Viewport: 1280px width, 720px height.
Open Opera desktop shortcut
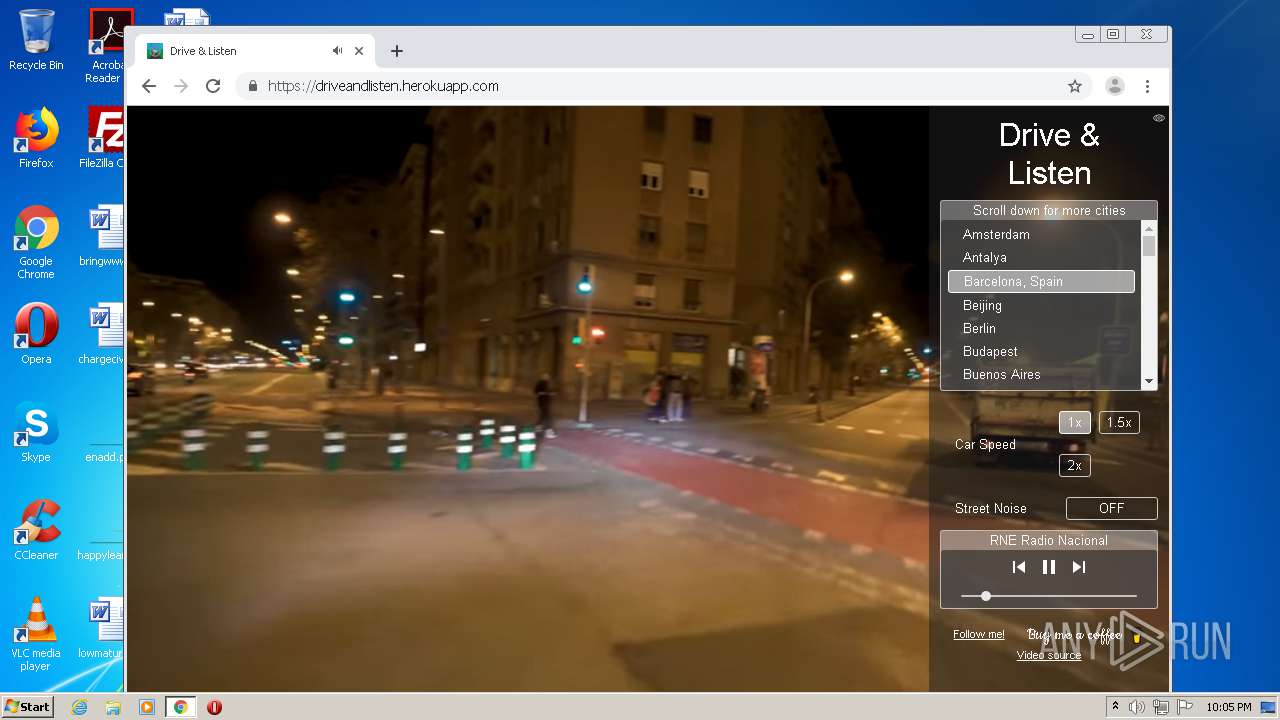[x=36, y=334]
